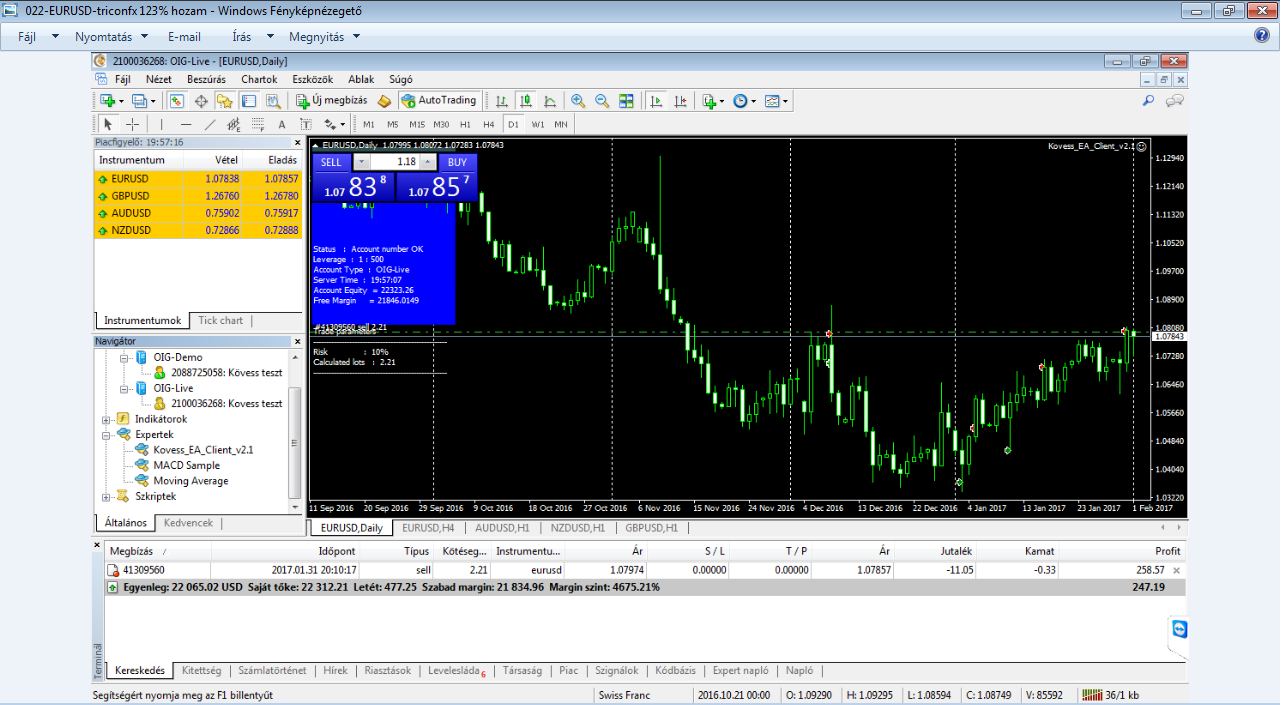
Task: Pick the text label 'A' tool
Action: click(x=281, y=125)
